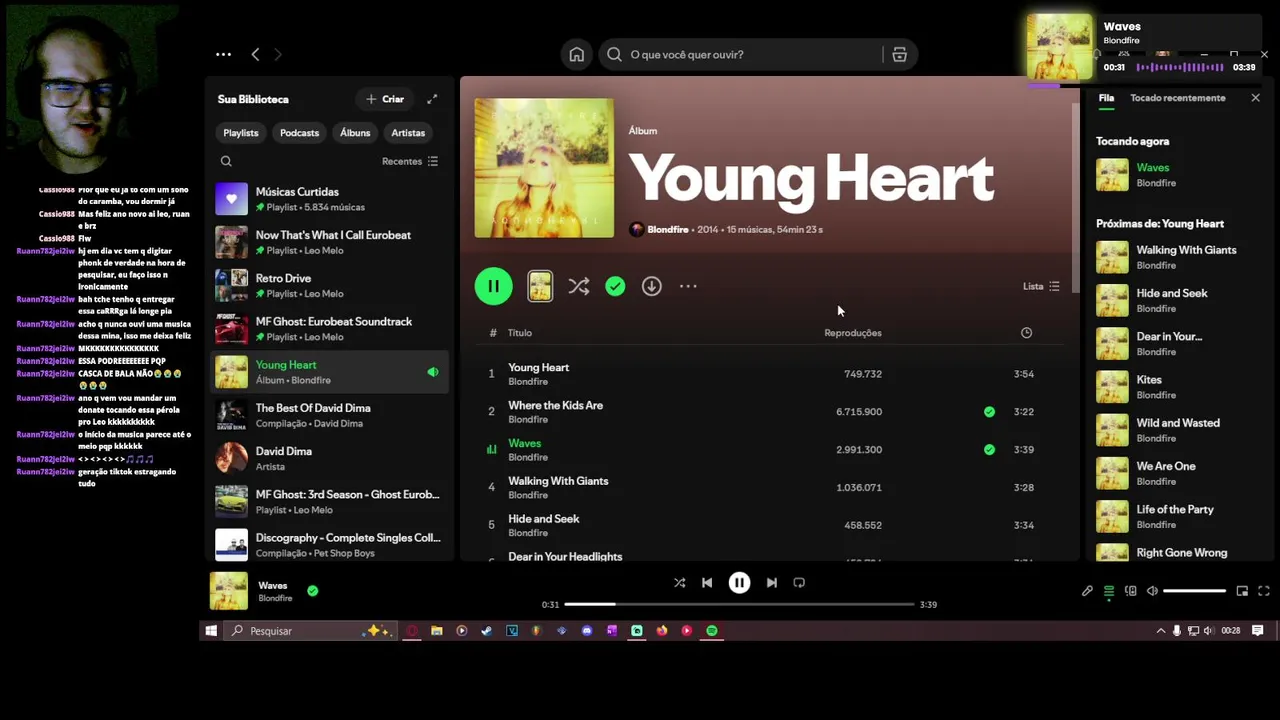
Task: Toggle saved checkmark beside Waves in player bar
Action: pyautogui.click(x=313, y=591)
